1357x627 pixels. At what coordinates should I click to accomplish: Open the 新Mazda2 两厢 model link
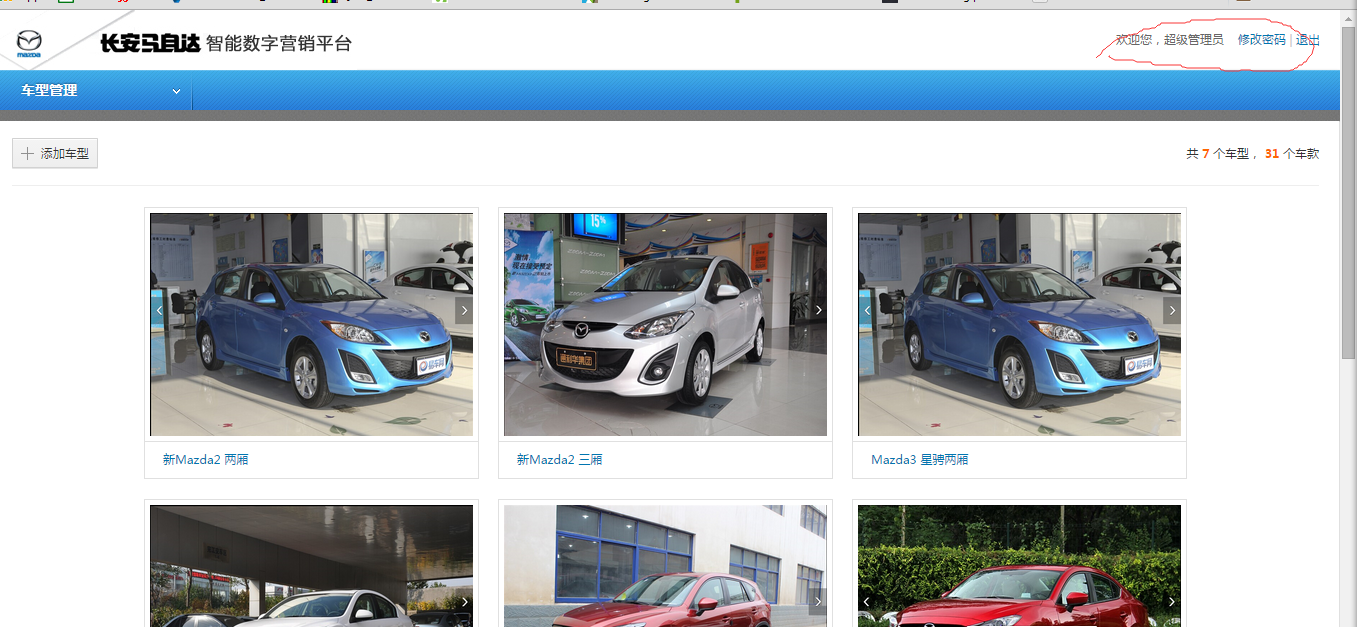pyautogui.click(x=205, y=460)
